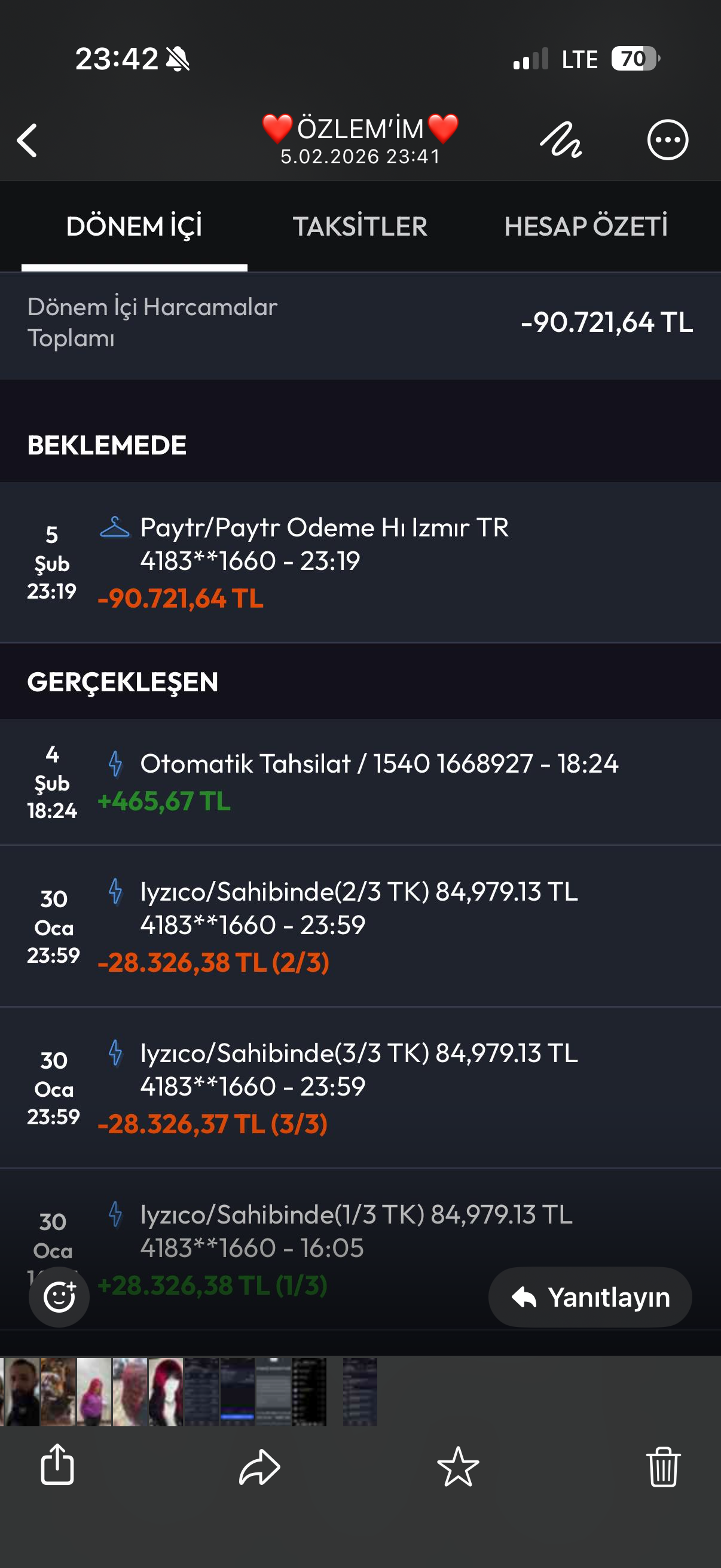
Task: Open the markup pen drawing tool
Action: click(560, 140)
